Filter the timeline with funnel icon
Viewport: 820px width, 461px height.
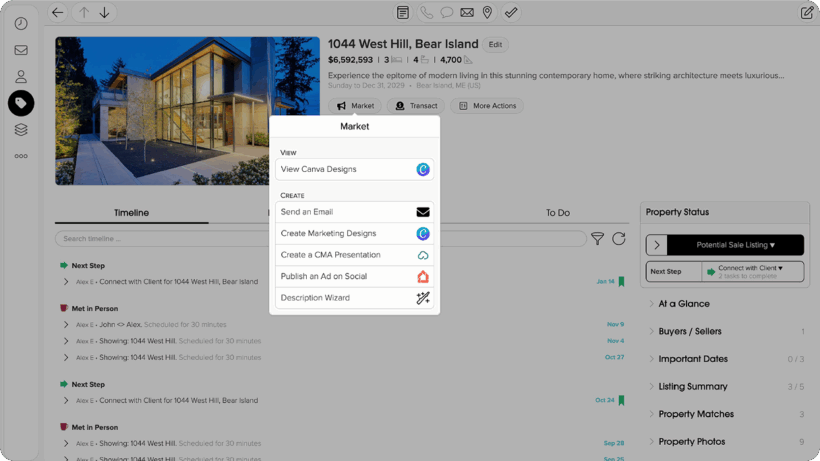tap(597, 239)
